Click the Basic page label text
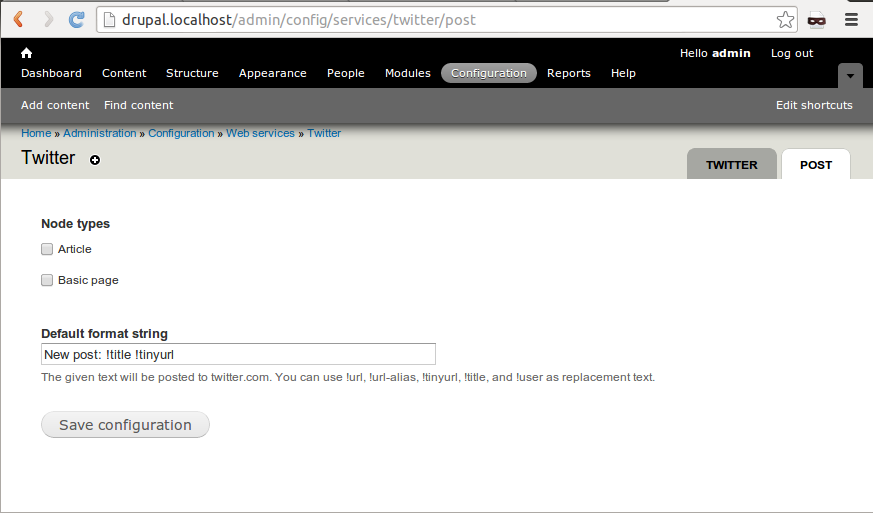Image resolution: width=873 pixels, height=513 pixels. [88, 280]
